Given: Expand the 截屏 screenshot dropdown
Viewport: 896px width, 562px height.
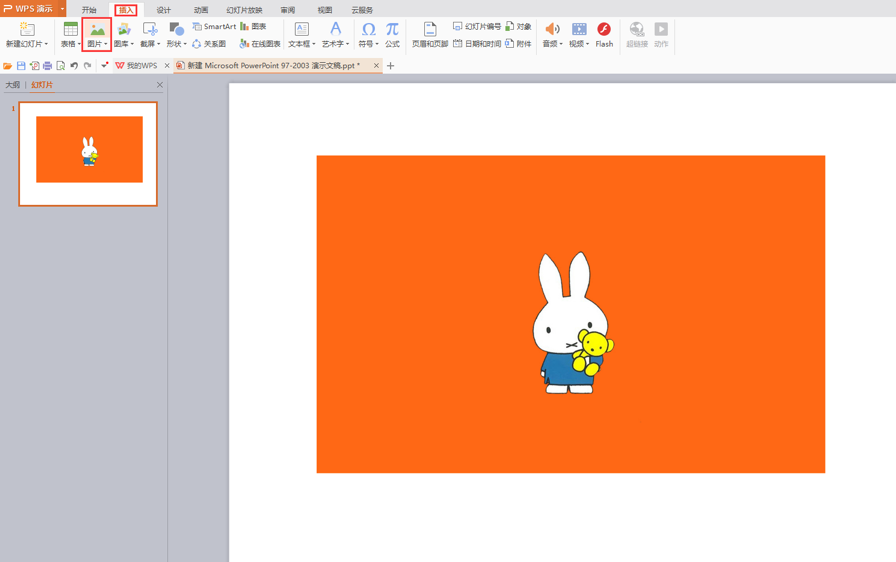Looking at the screenshot, I should [158, 44].
